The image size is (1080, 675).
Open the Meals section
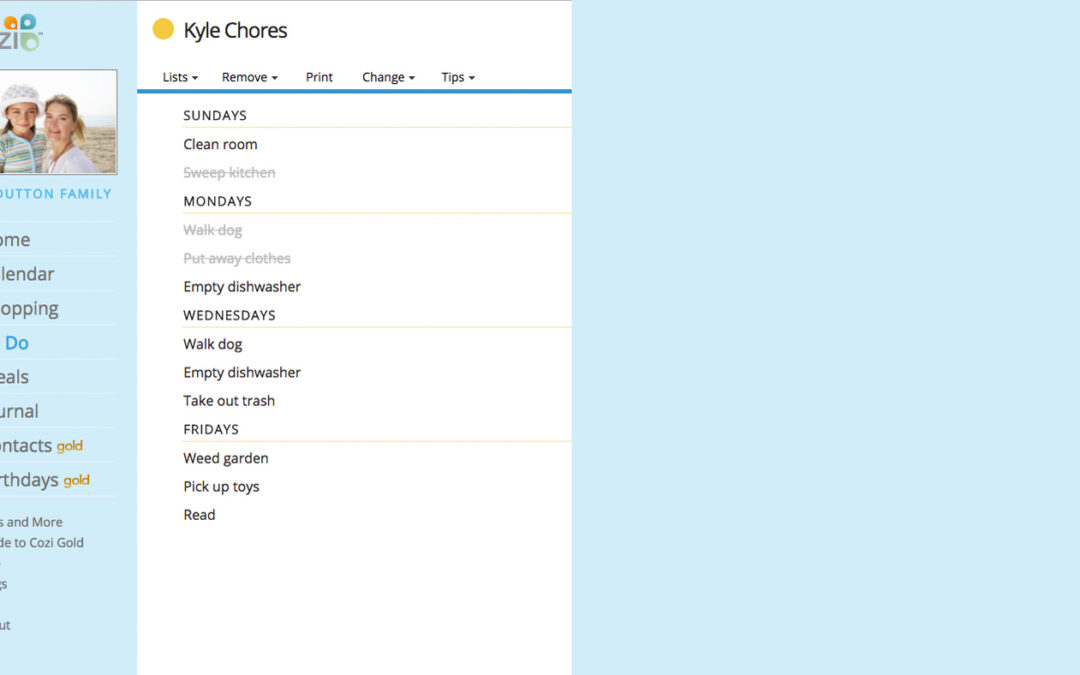click(15, 377)
